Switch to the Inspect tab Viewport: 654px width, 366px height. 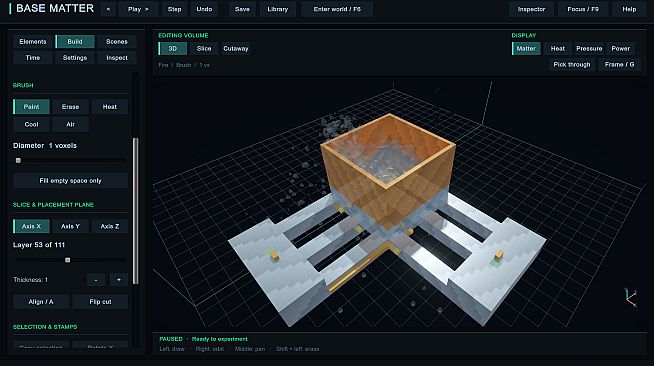pos(117,58)
